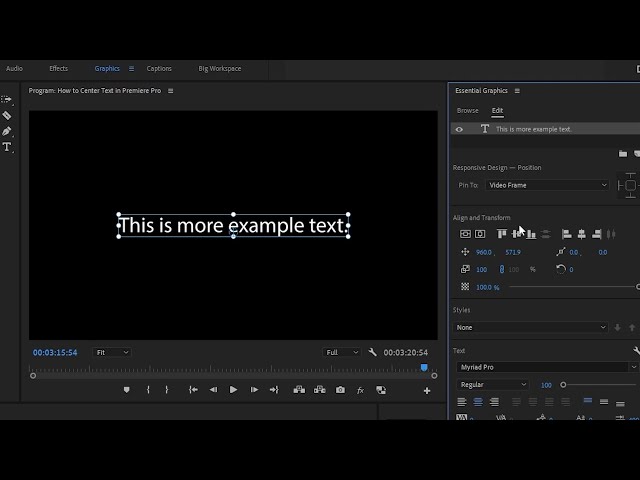This screenshot has height=480, width=640.
Task: Click Step Forward one frame button
Action: pyautogui.click(x=254, y=390)
